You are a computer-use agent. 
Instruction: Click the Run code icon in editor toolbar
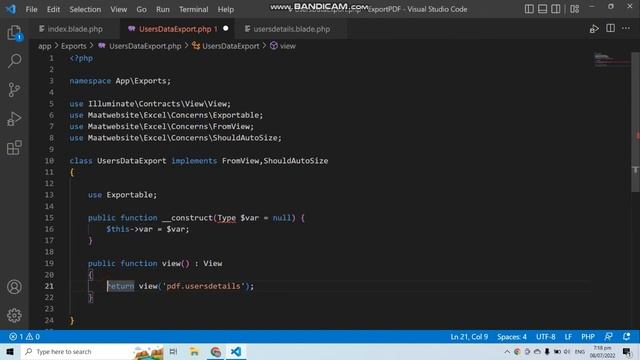tap(594, 29)
